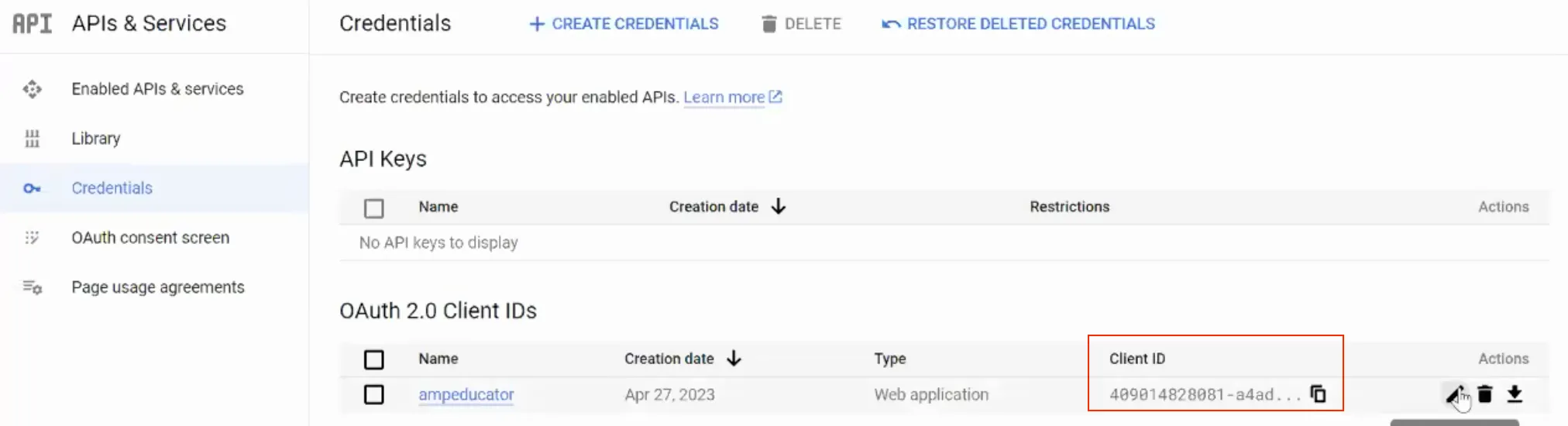Click the API logo icon
1568x426 pixels.
point(33,24)
